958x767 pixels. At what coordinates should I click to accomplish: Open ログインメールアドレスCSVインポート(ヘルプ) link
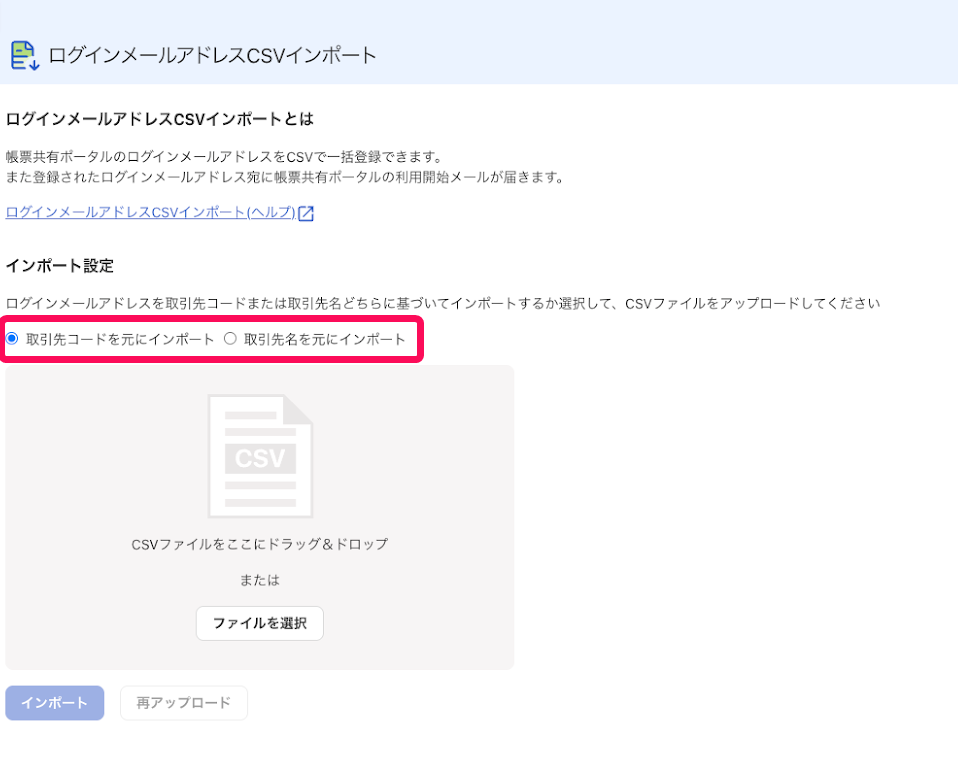(x=150, y=212)
